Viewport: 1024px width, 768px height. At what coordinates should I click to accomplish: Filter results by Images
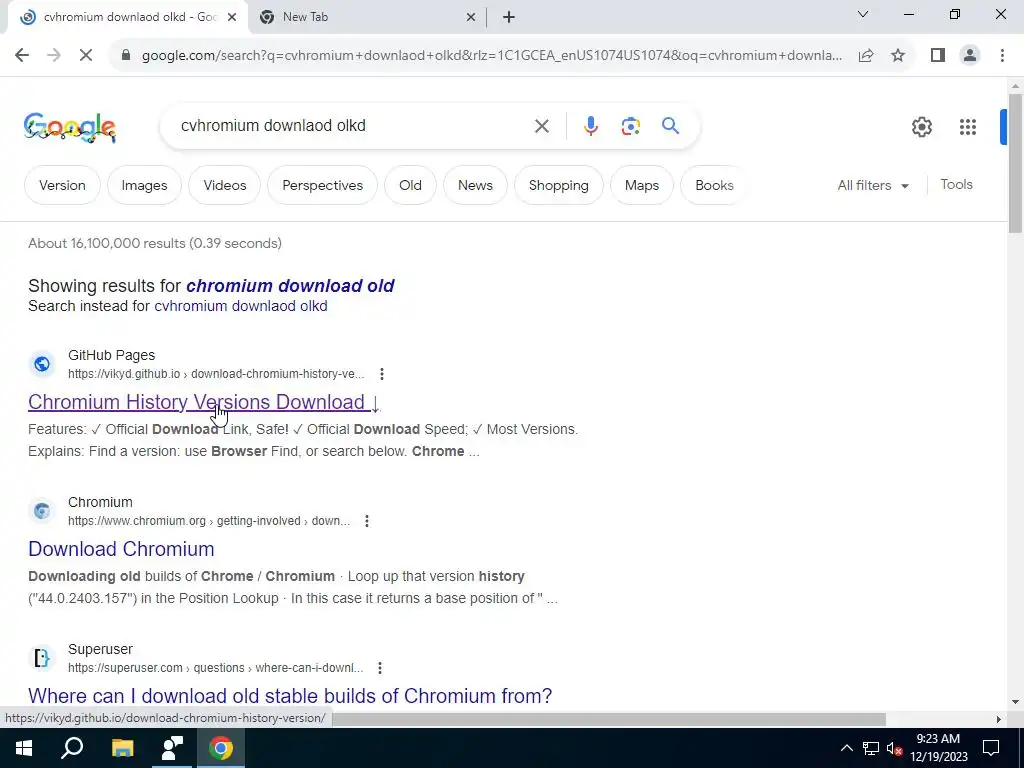pos(144,185)
